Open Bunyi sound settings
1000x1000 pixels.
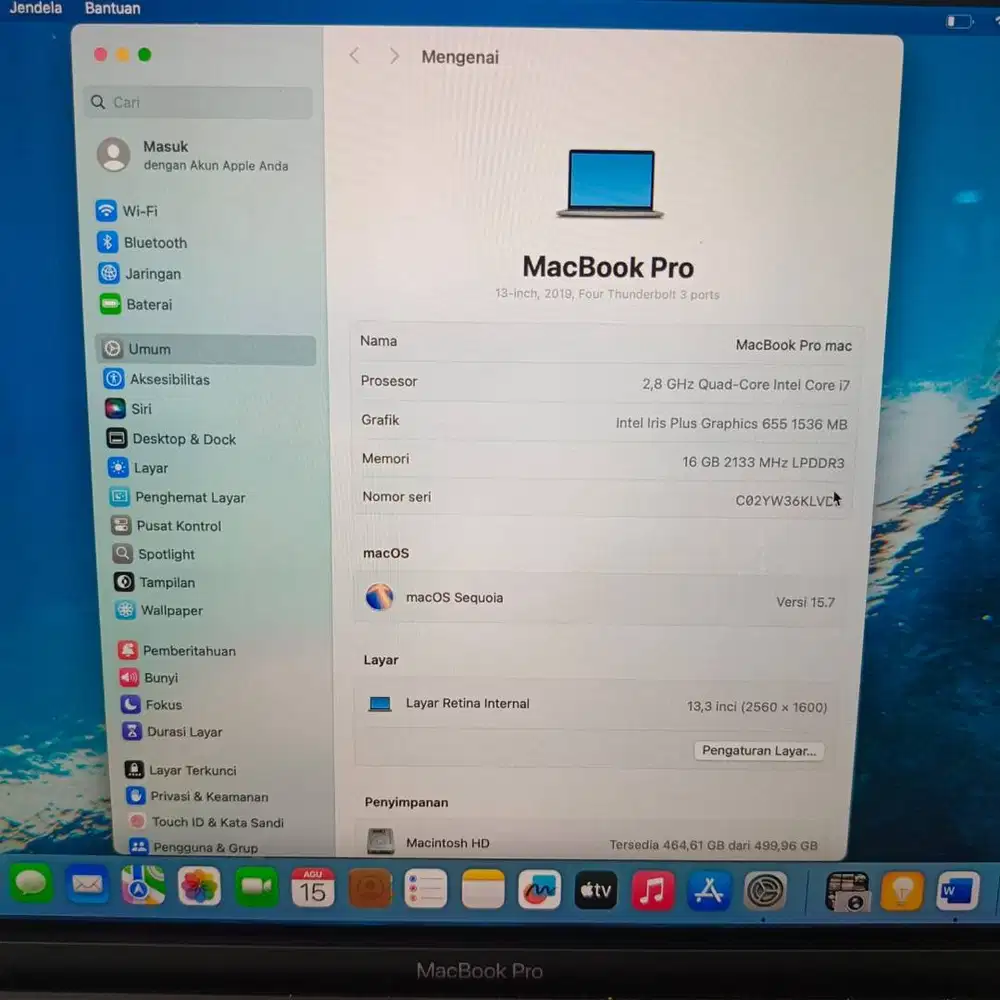(x=149, y=677)
